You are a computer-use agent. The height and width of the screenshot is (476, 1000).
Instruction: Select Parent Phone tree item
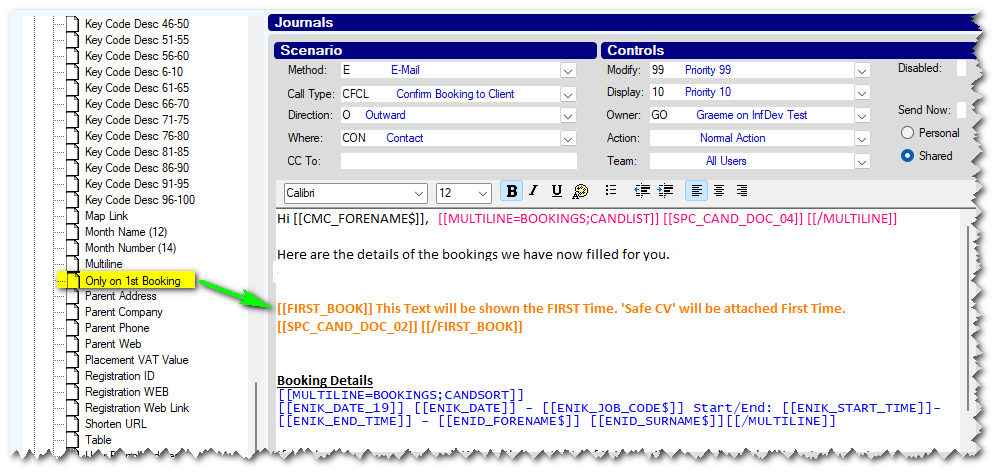(117, 328)
